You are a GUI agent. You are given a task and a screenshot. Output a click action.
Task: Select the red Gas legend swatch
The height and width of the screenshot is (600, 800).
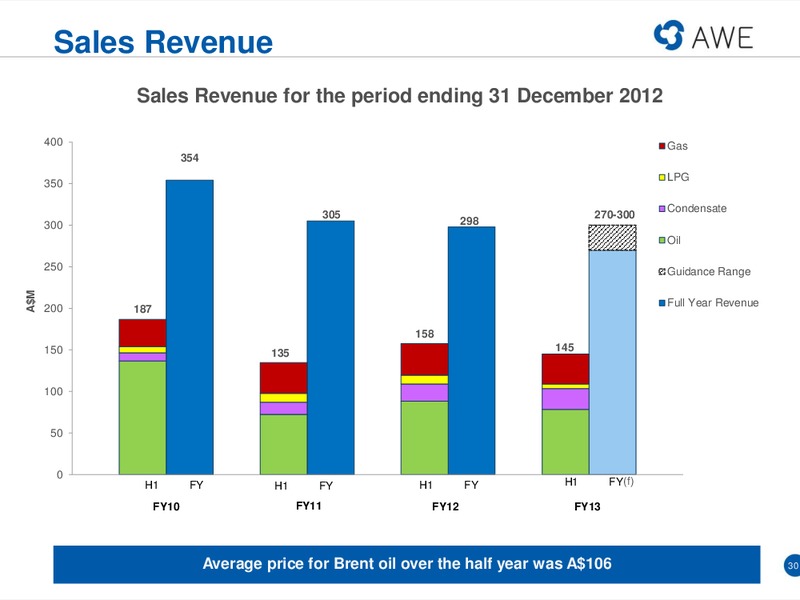click(x=662, y=146)
